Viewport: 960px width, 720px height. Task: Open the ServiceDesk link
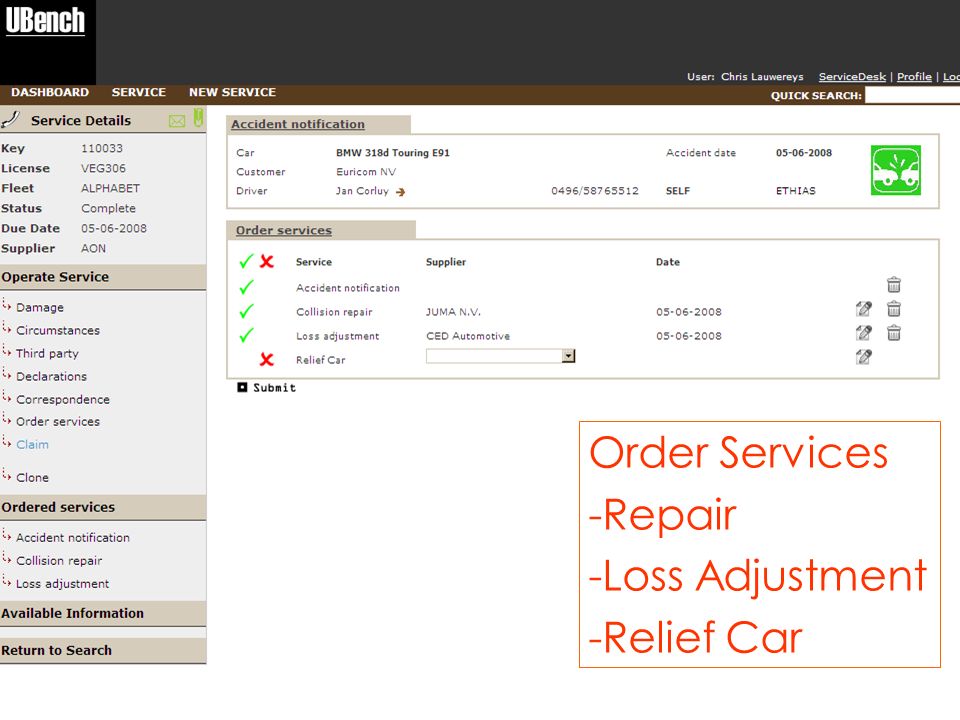click(852, 77)
